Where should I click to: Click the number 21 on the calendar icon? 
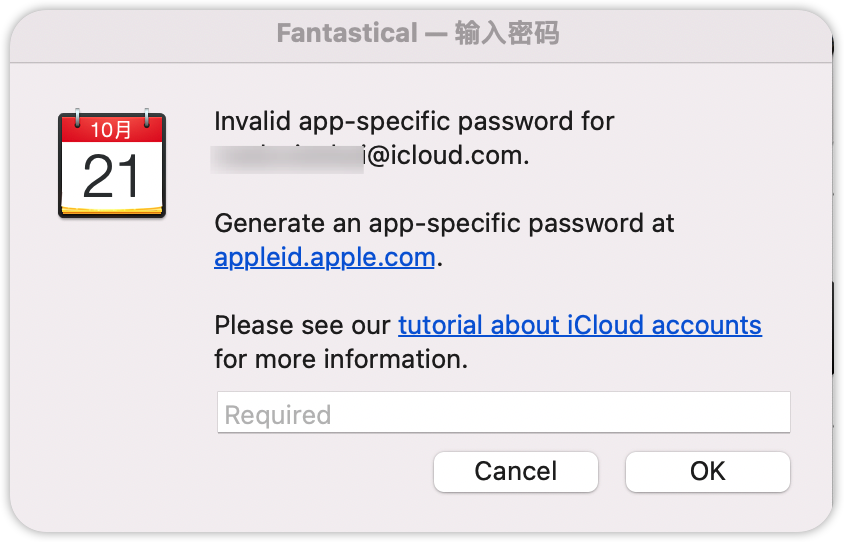point(111,176)
